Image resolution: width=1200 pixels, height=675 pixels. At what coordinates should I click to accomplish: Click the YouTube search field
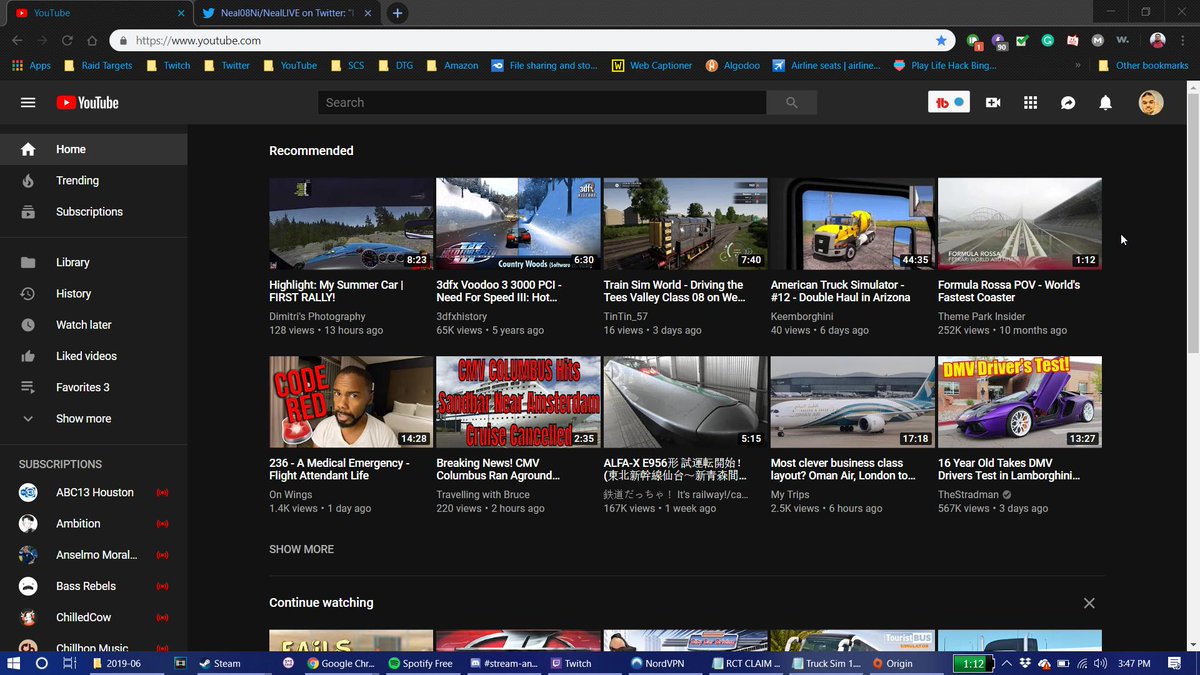(542, 102)
